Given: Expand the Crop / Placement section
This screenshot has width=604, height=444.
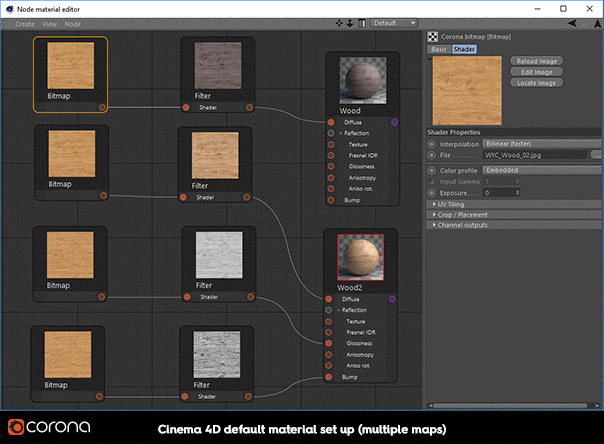Looking at the screenshot, I should click(x=514, y=214).
